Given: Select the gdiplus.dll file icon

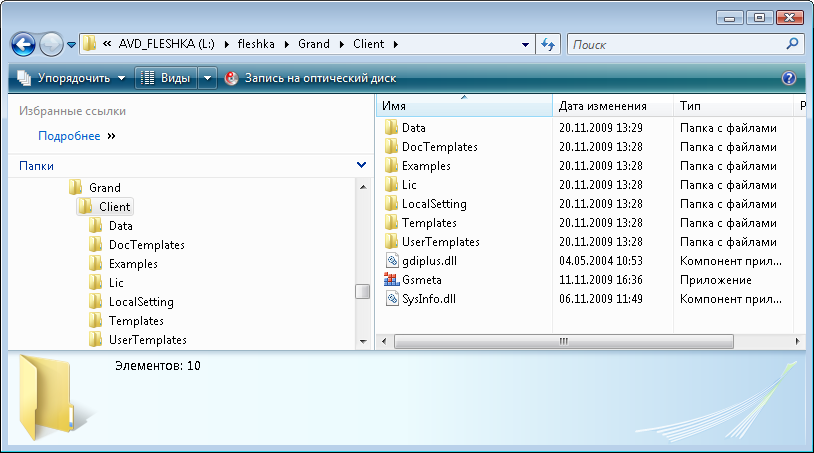Looking at the screenshot, I should click(391, 261).
